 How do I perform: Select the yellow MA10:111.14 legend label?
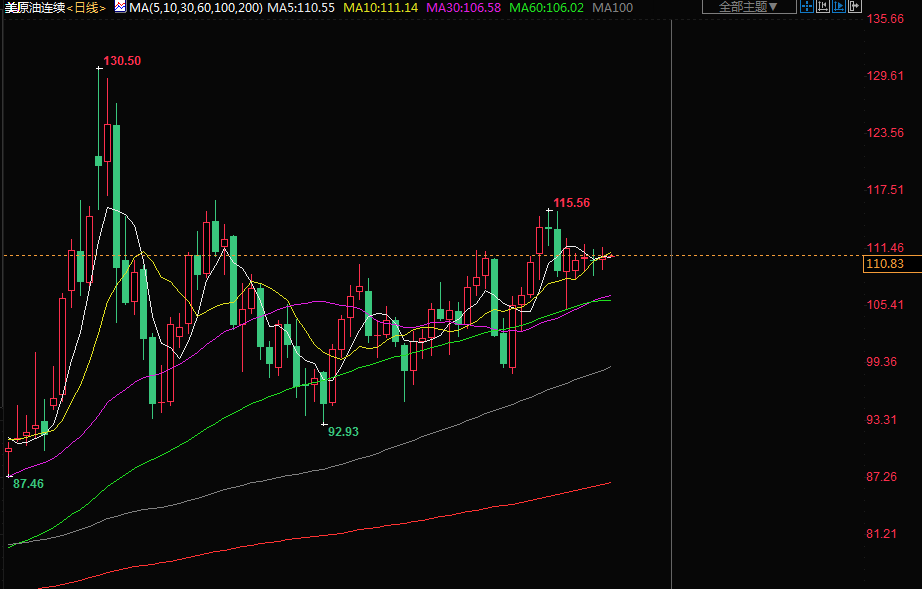[381, 7]
